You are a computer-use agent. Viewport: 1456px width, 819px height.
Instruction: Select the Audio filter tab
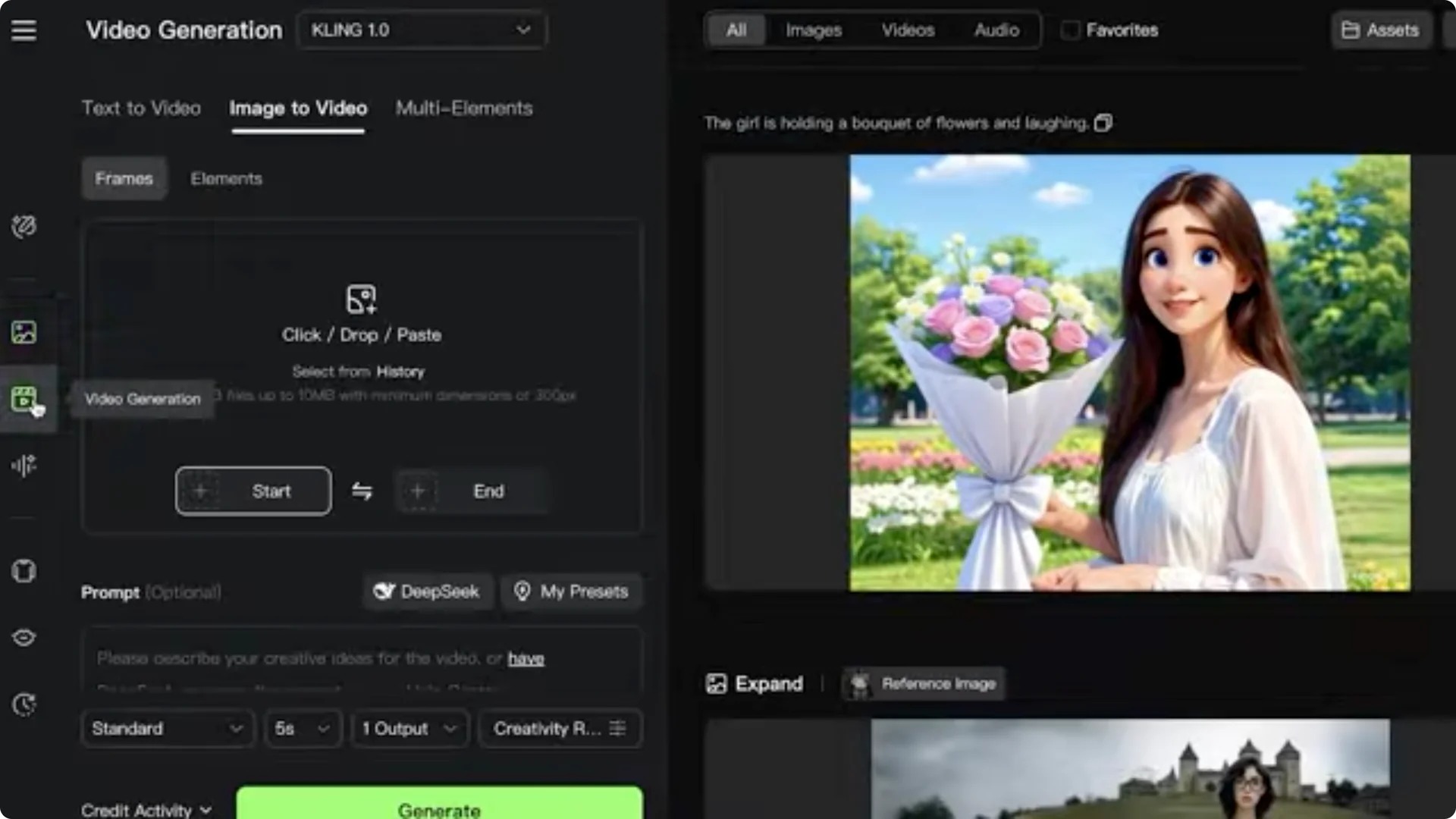pyautogui.click(x=996, y=30)
